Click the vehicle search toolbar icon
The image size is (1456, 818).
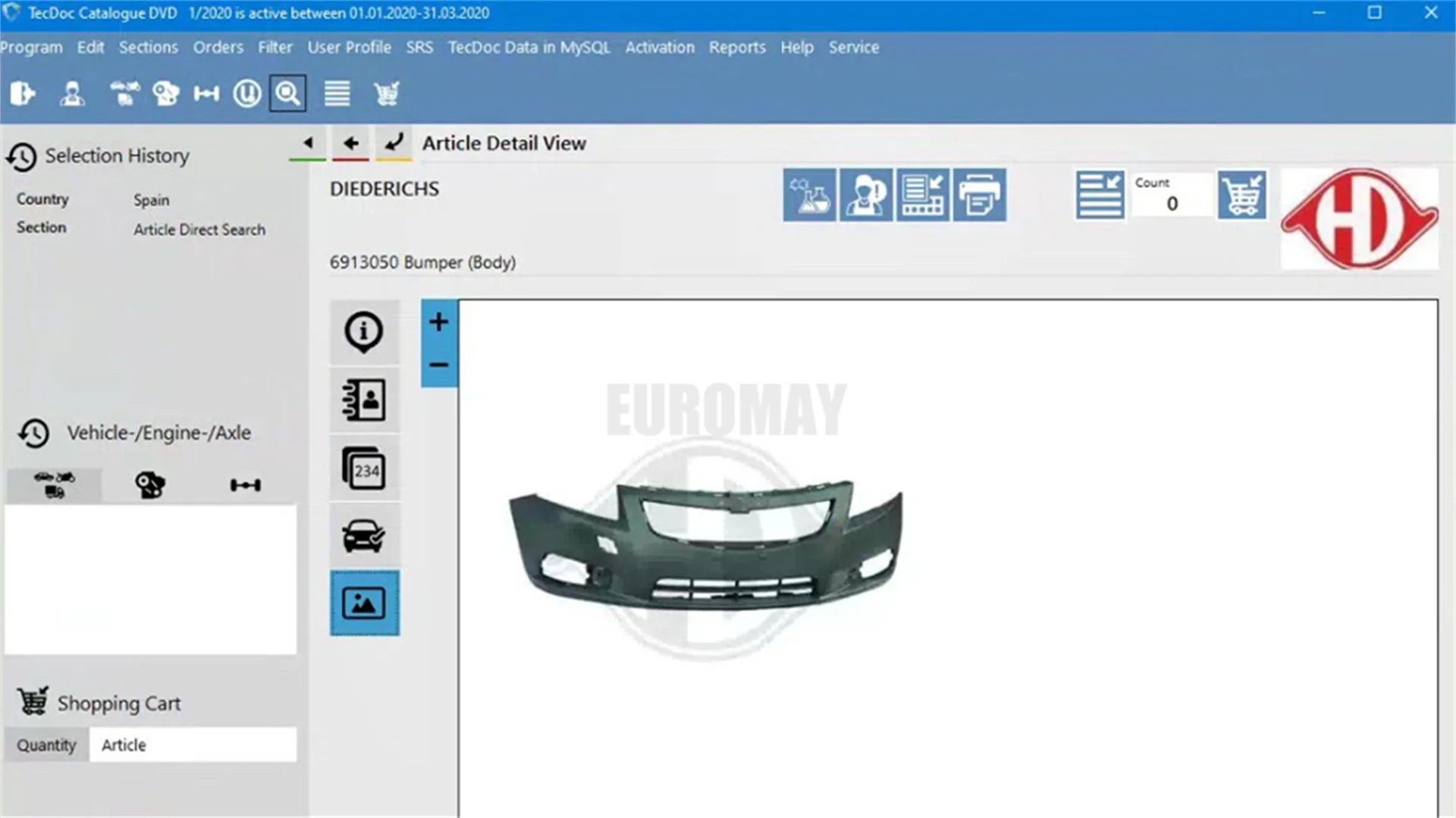124,94
